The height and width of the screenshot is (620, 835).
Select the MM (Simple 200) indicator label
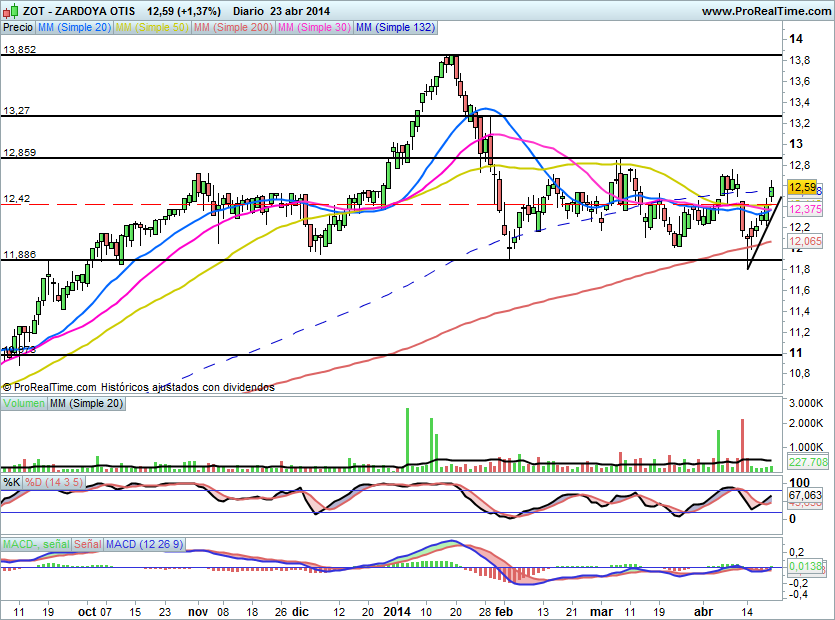[x=233, y=27]
